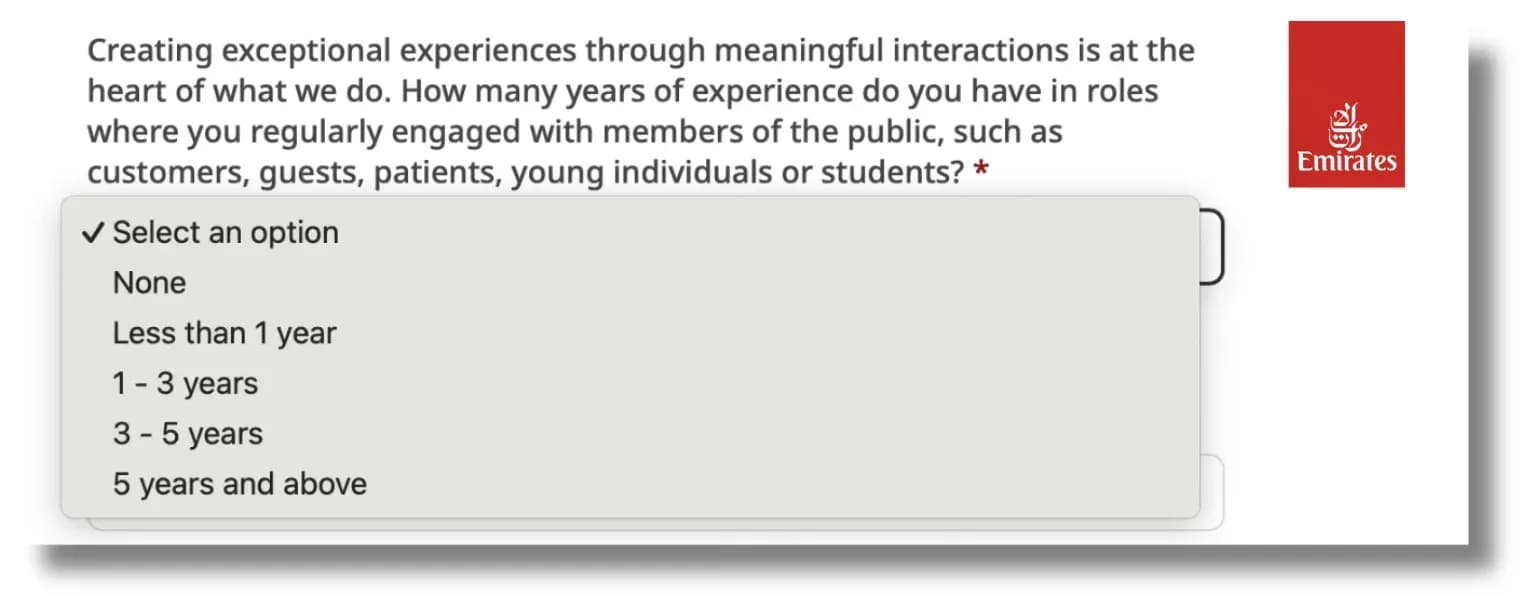Pick the "Less than 1 year" option
The height and width of the screenshot is (594, 1530).
224,333
